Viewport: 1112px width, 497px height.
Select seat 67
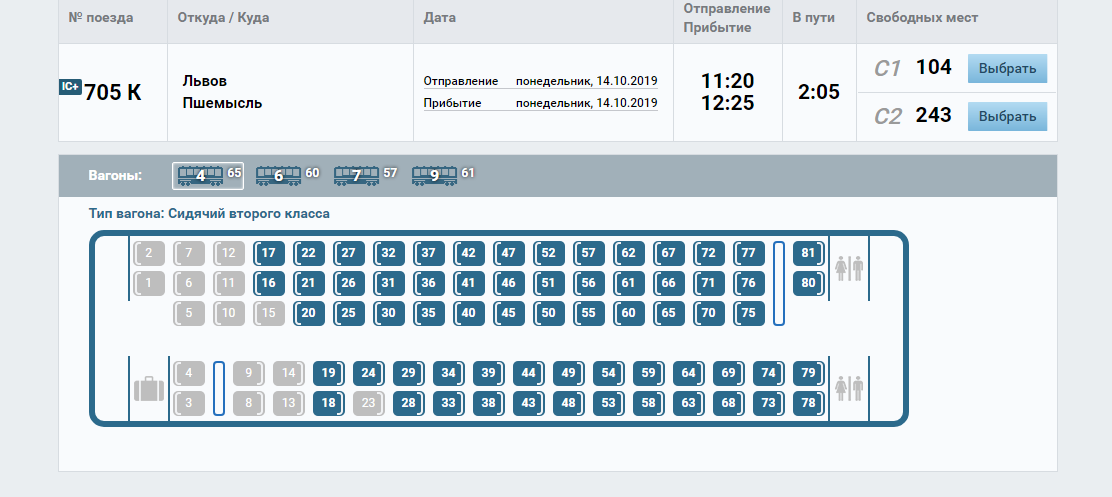pyautogui.click(x=669, y=253)
